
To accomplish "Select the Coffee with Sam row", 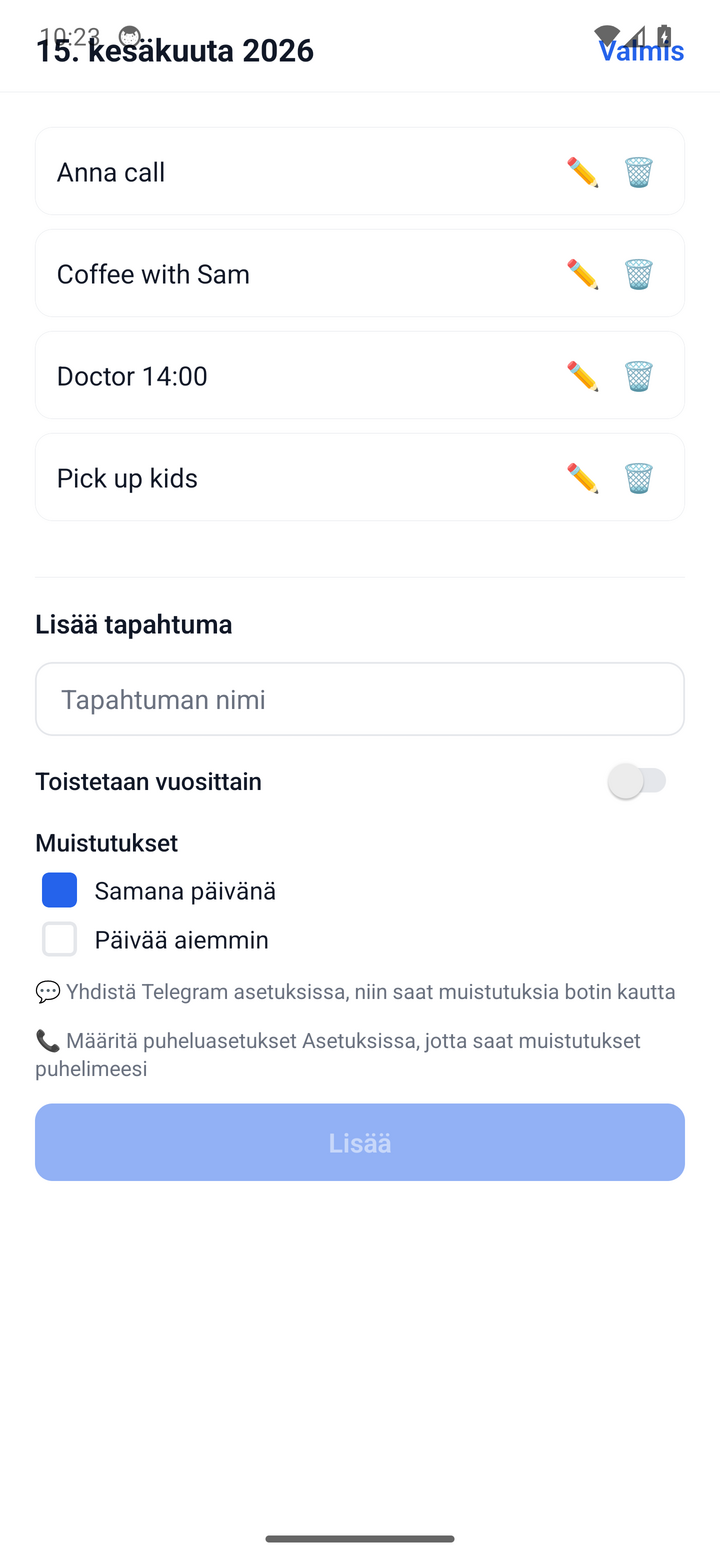I will coord(360,273).
